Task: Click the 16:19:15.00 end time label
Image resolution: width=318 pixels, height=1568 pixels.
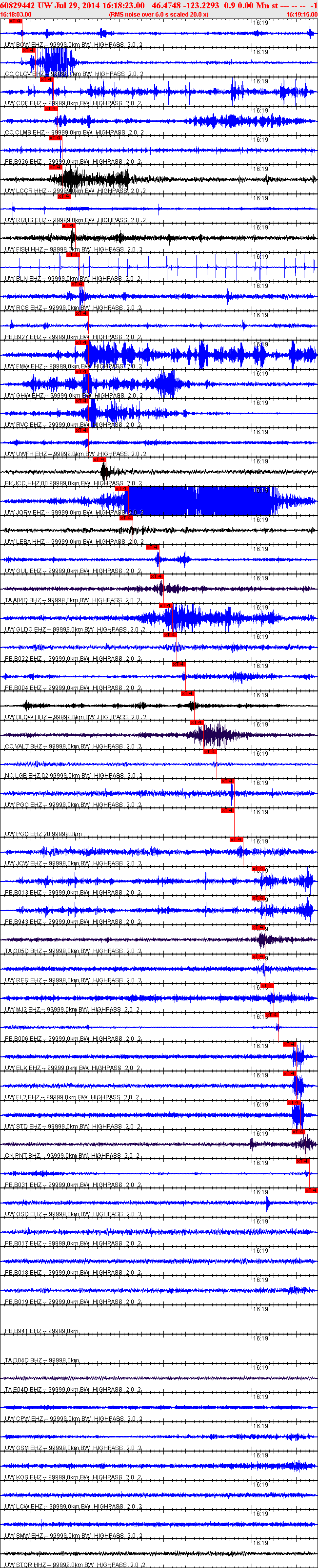Action: pos(301,14)
